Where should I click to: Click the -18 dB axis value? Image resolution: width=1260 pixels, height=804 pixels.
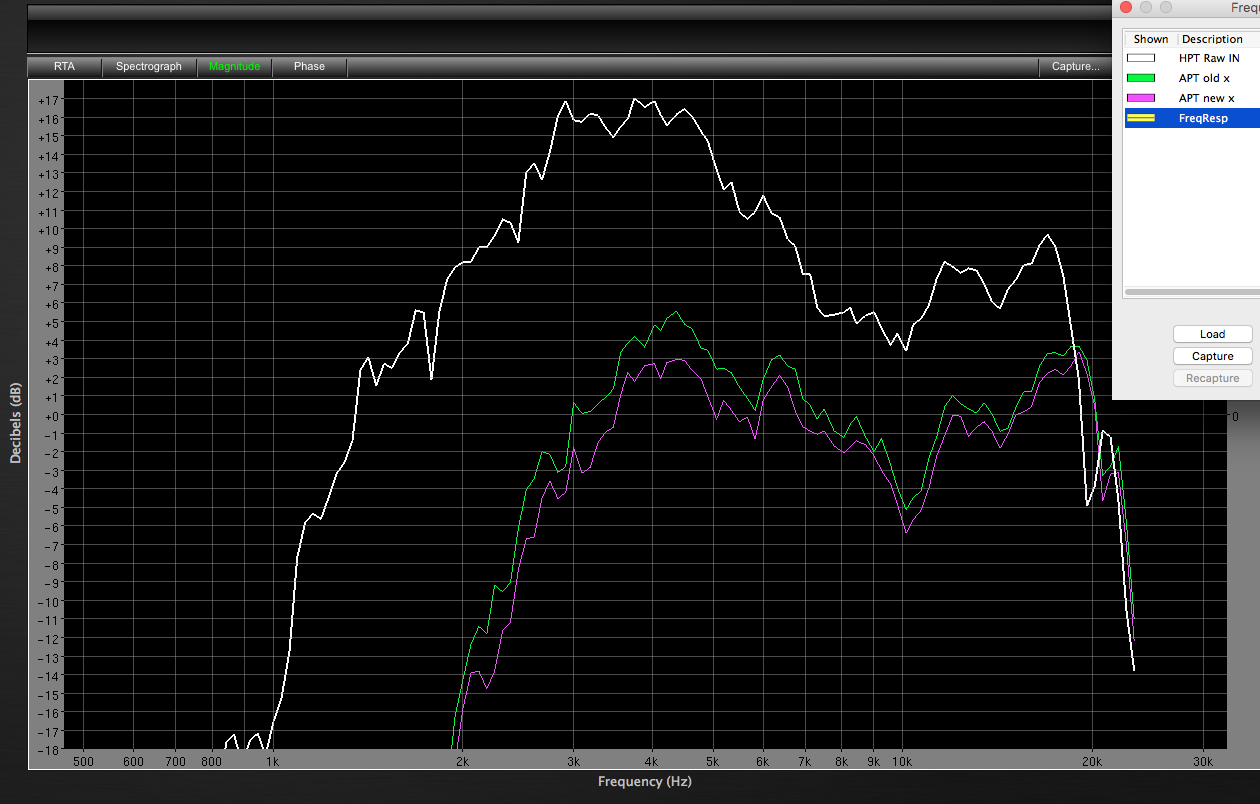[50, 749]
